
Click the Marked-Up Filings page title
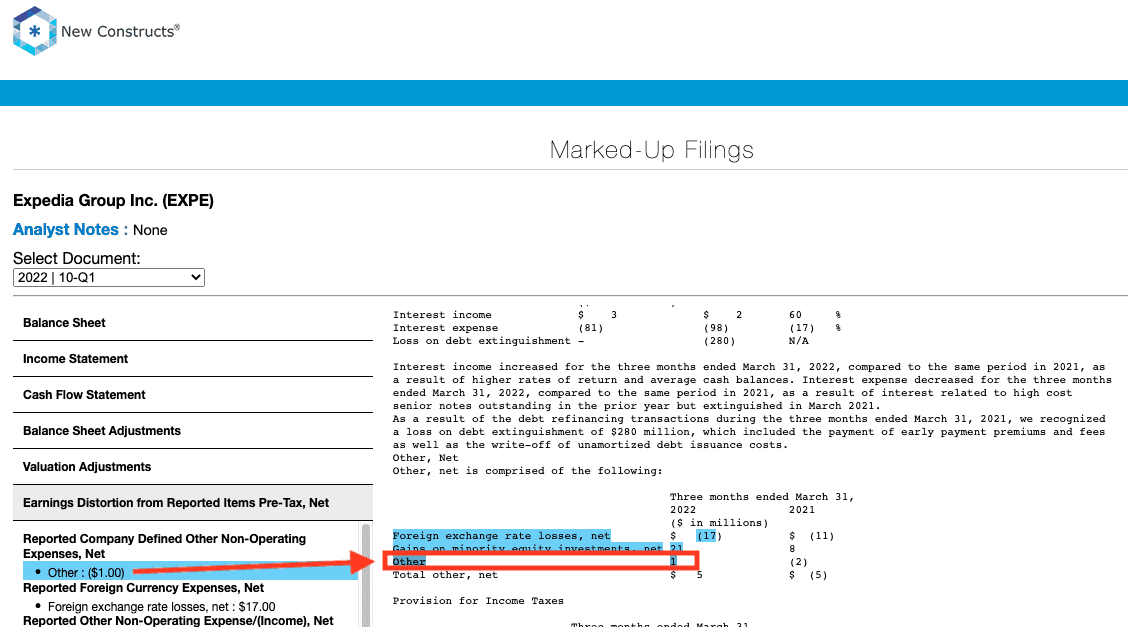click(651, 150)
